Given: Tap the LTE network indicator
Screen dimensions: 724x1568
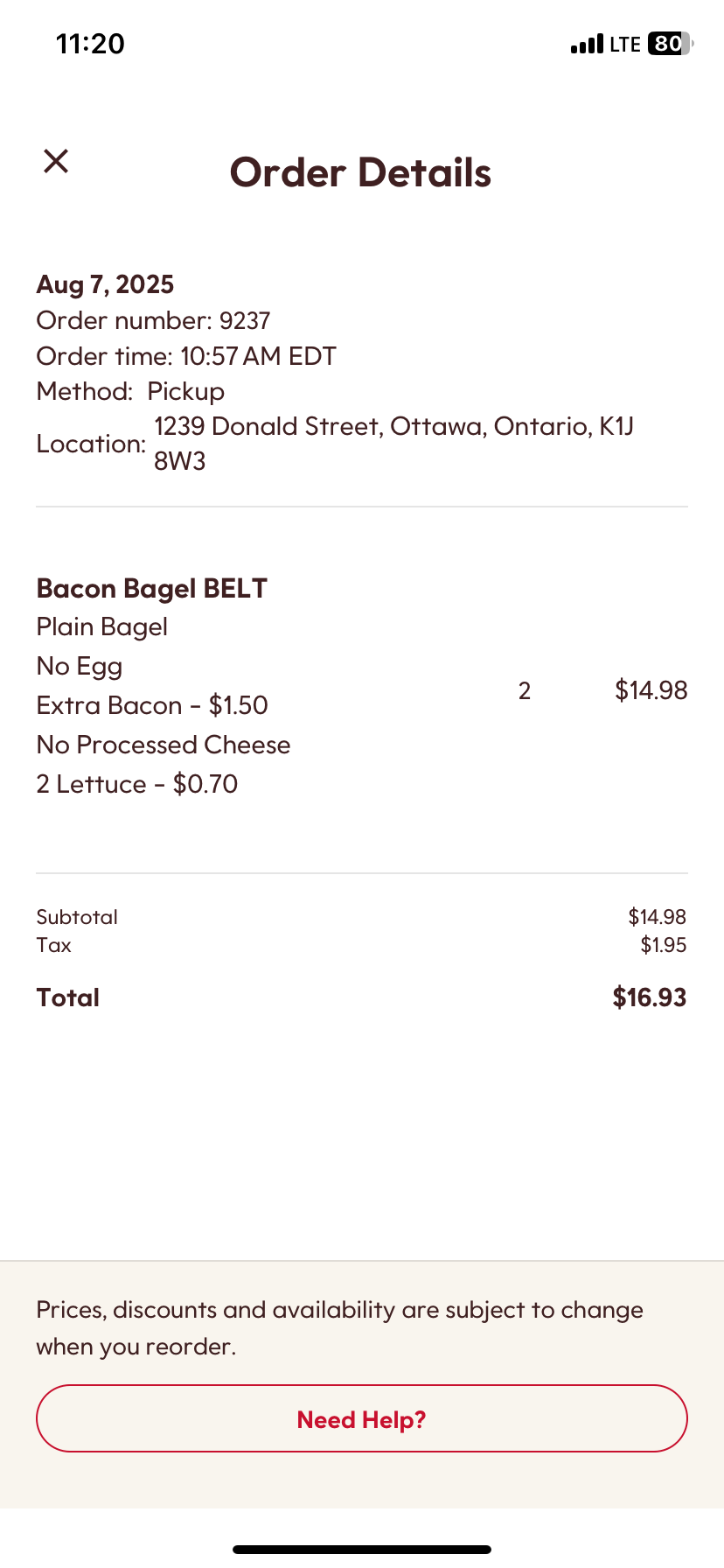Looking at the screenshot, I should coord(625,44).
